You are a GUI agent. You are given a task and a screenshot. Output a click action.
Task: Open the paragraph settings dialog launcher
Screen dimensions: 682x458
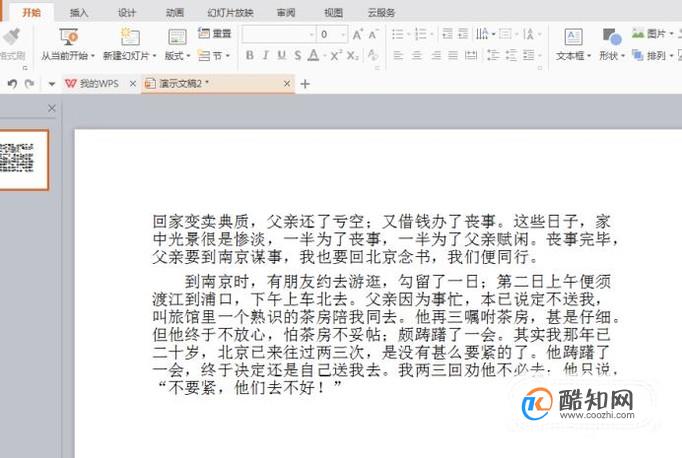click(x=540, y=68)
